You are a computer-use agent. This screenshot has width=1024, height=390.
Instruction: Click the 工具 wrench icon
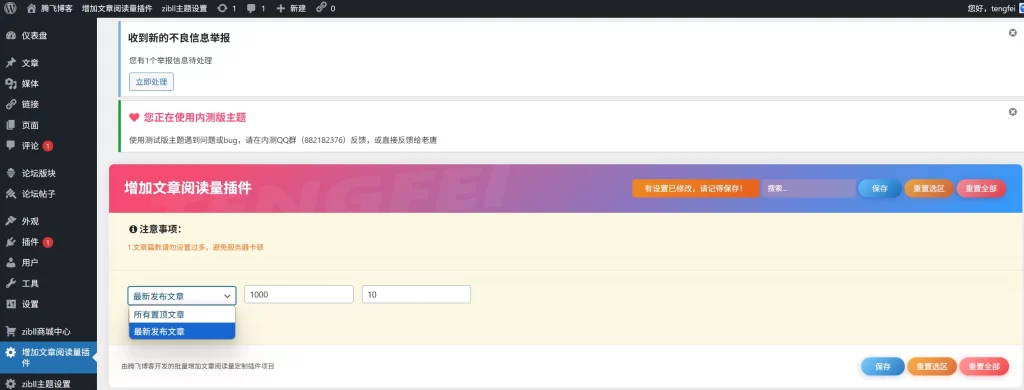pyautogui.click(x=10, y=283)
